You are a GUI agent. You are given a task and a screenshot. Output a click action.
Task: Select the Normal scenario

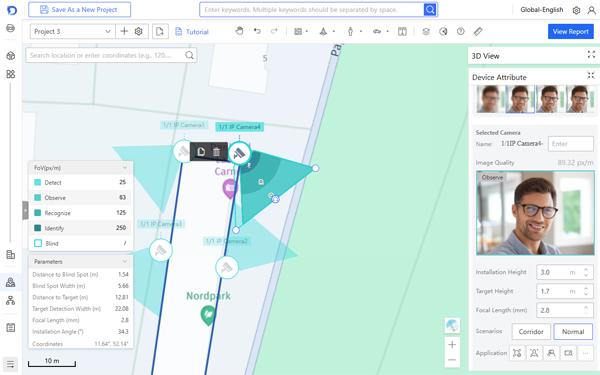point(573,332)
